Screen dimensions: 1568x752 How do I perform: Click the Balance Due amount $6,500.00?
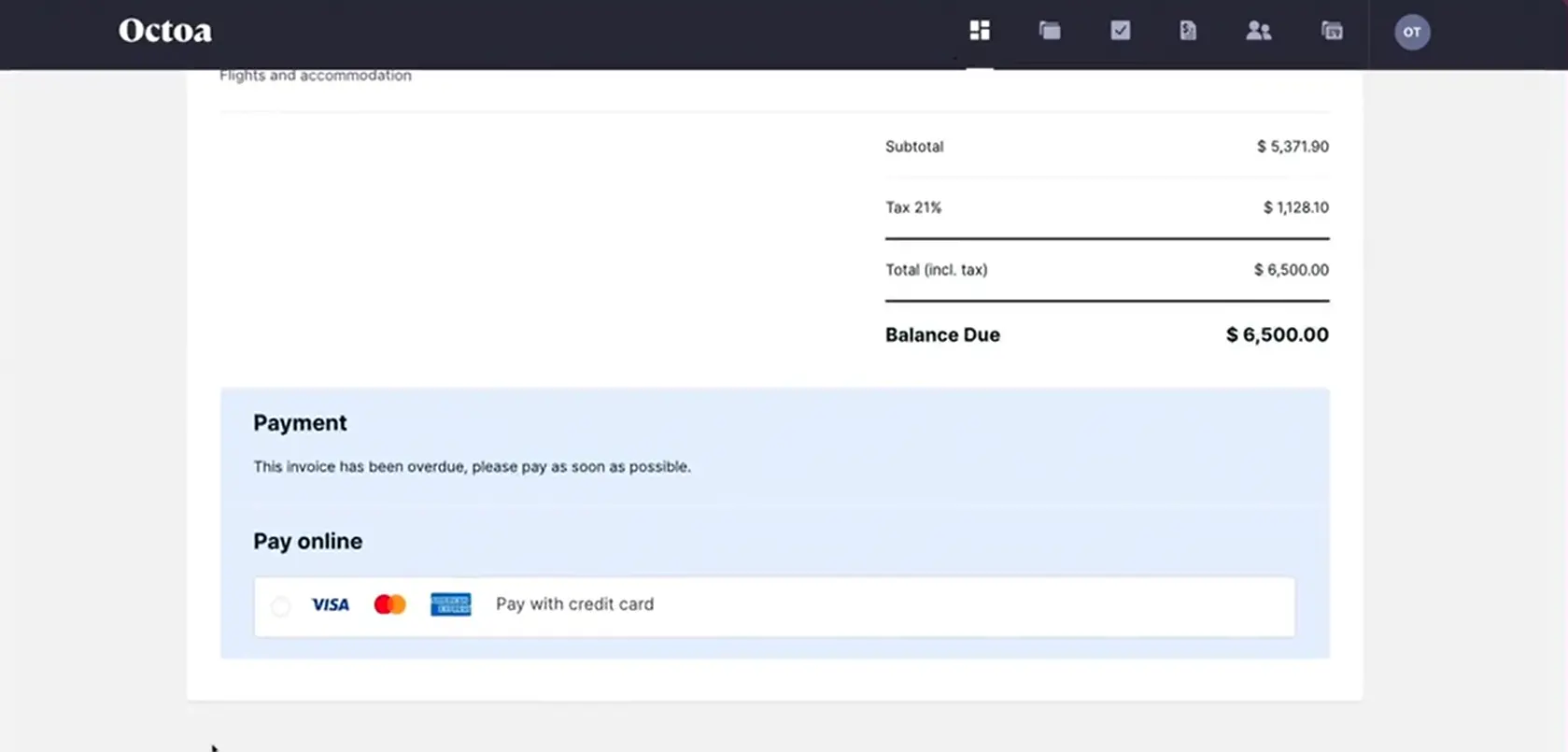[1277, 334]
